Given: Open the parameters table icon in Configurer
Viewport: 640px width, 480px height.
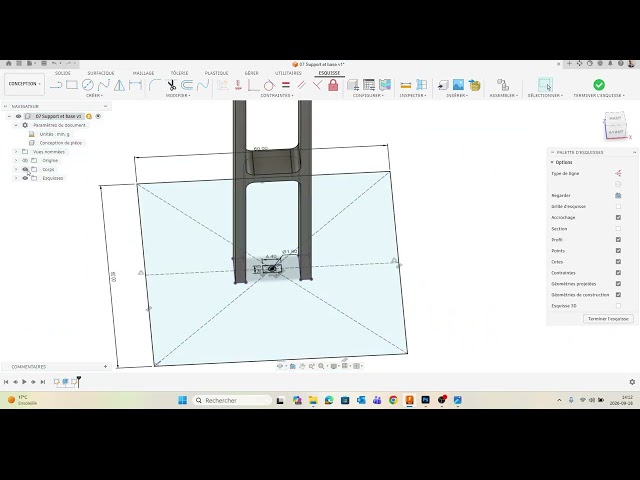Looking at the screenshot, I should [369, 85].
